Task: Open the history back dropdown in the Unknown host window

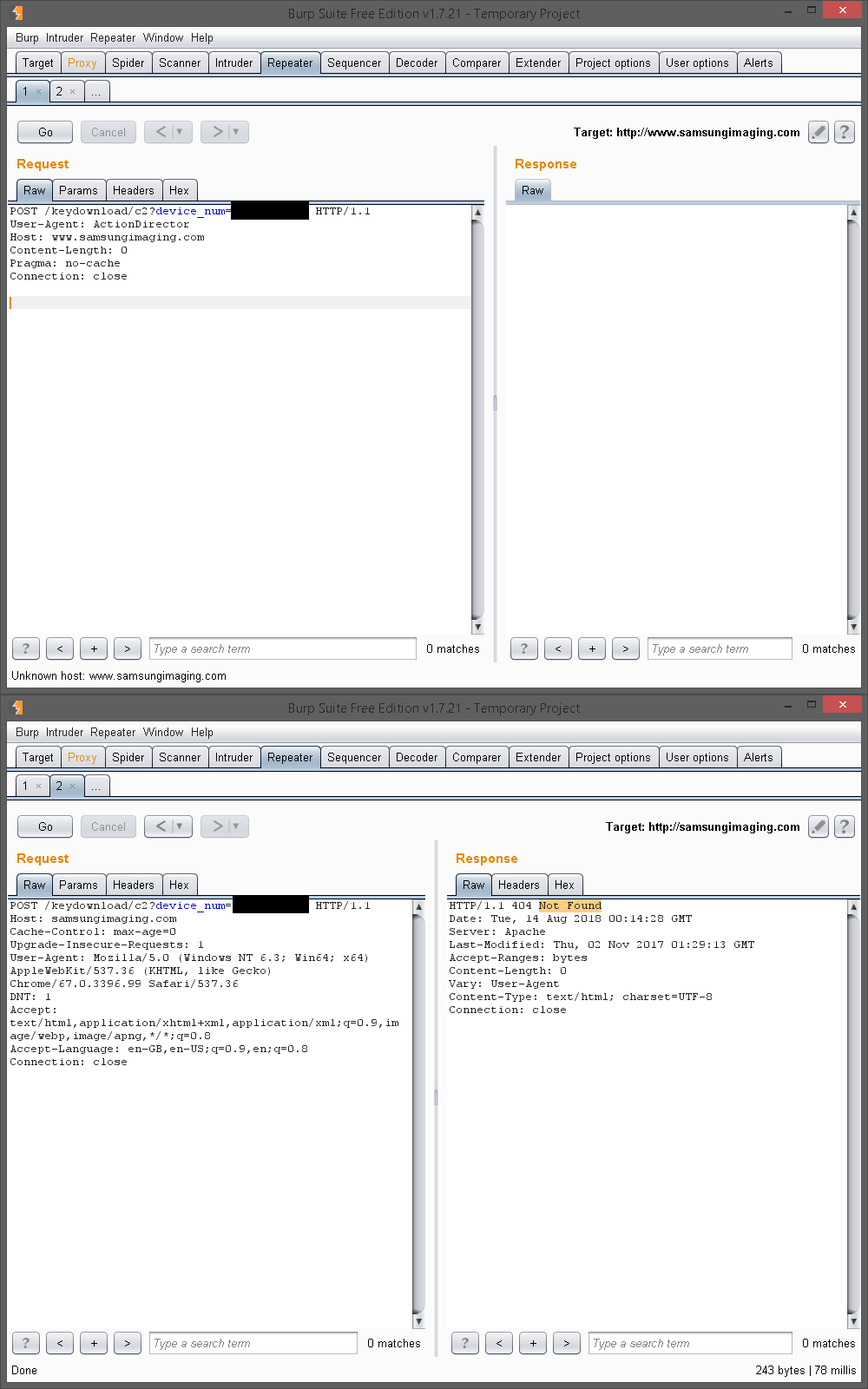Action: 180,132
